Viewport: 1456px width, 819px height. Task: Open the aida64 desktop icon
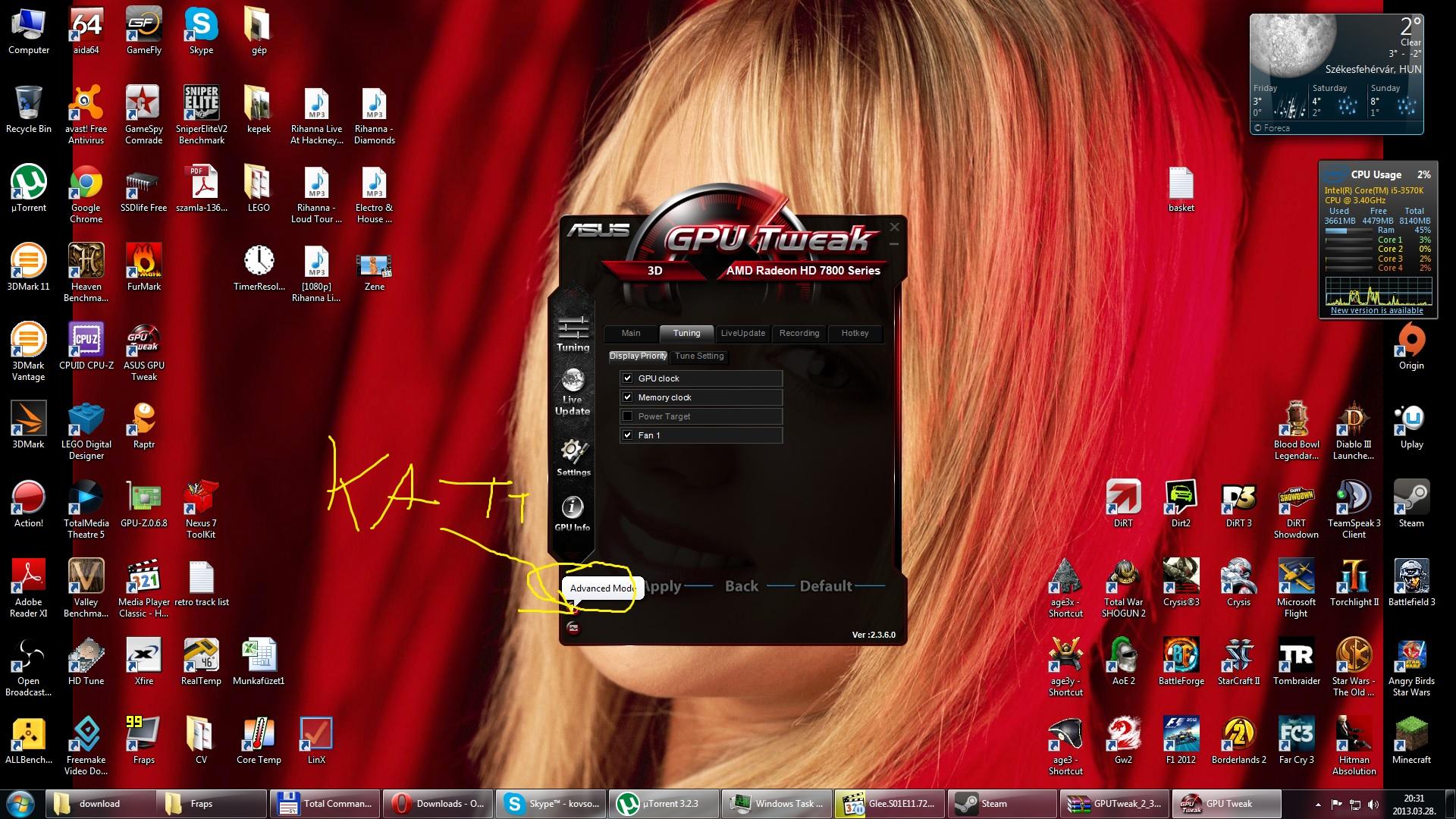(x=86, y=32)
